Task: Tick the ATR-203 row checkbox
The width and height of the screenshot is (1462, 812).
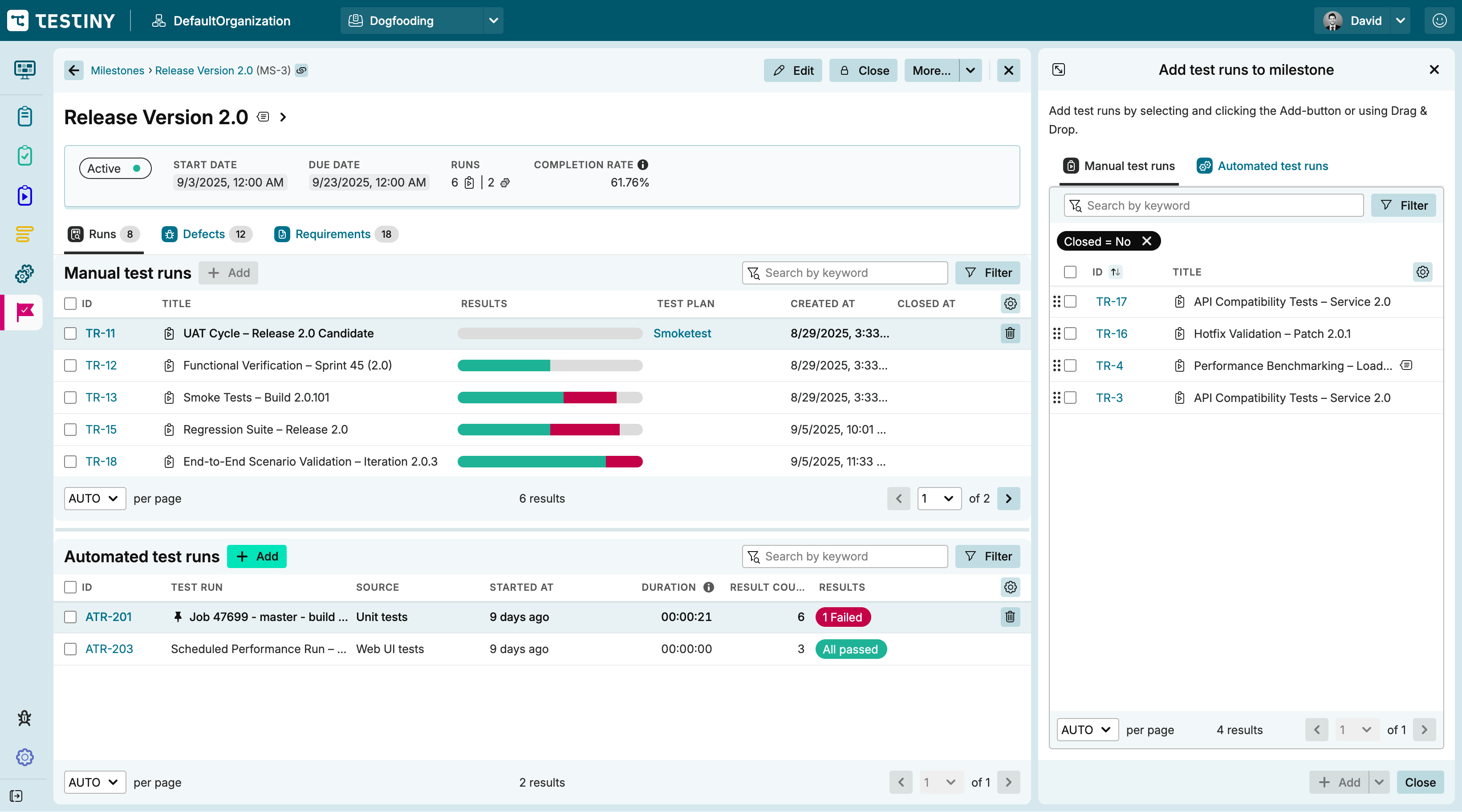Action: (x=70, y=649)
